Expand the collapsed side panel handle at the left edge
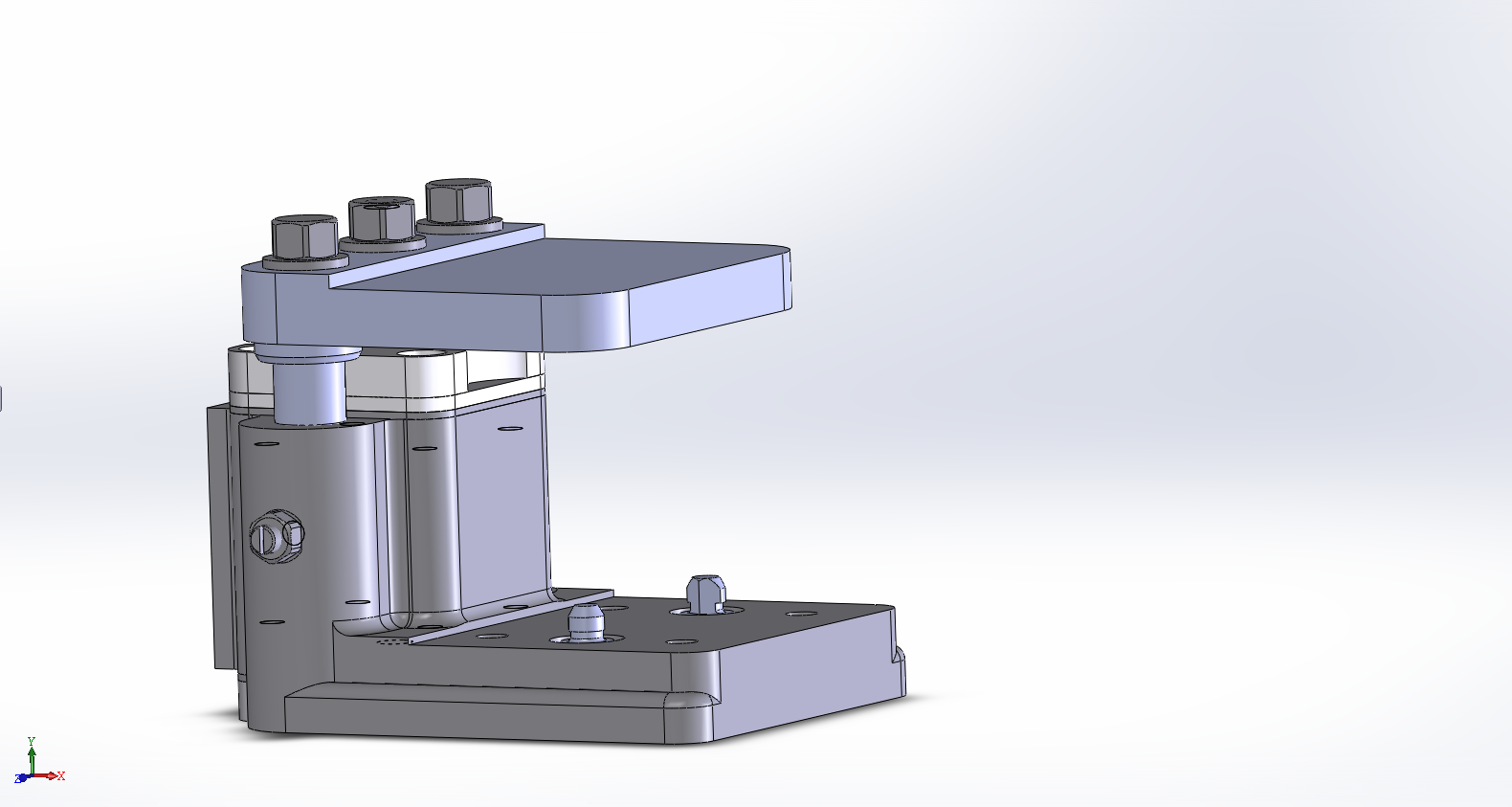 2,398
